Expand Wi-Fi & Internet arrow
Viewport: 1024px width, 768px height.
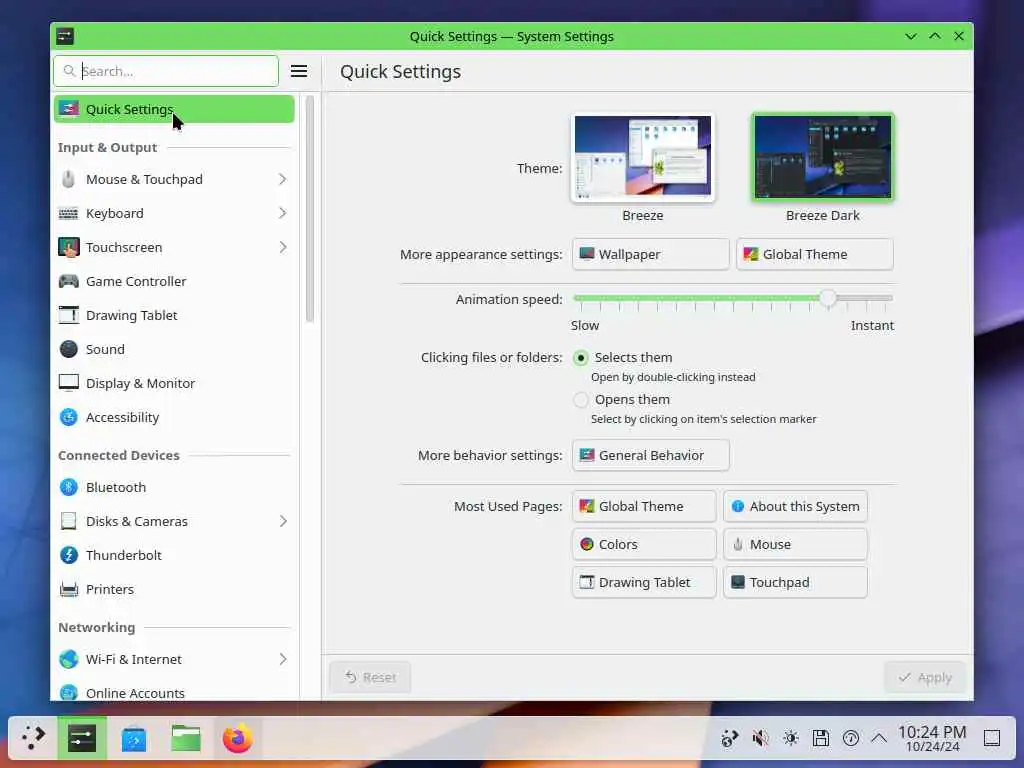[x=282, y=659]
